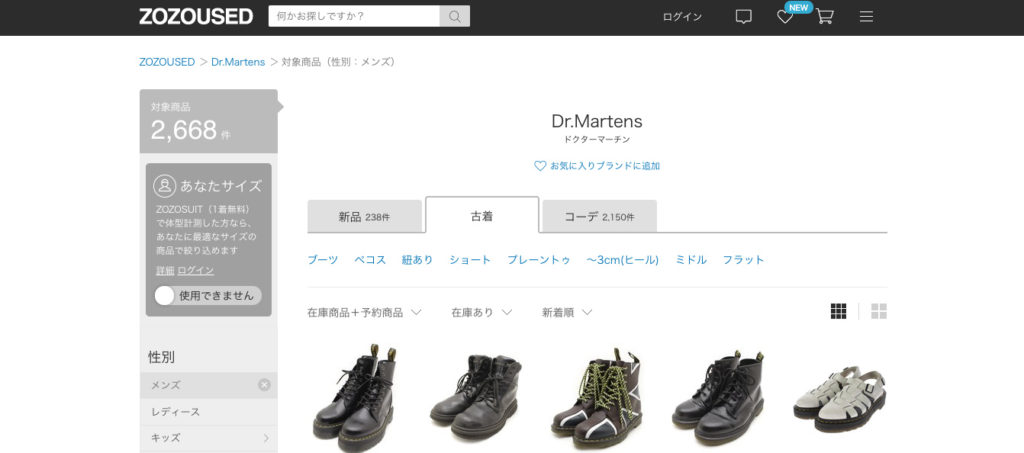This screenshot has width=1024, height=453.
Task: Click the search input field
Action: click(x=354, y=16)
